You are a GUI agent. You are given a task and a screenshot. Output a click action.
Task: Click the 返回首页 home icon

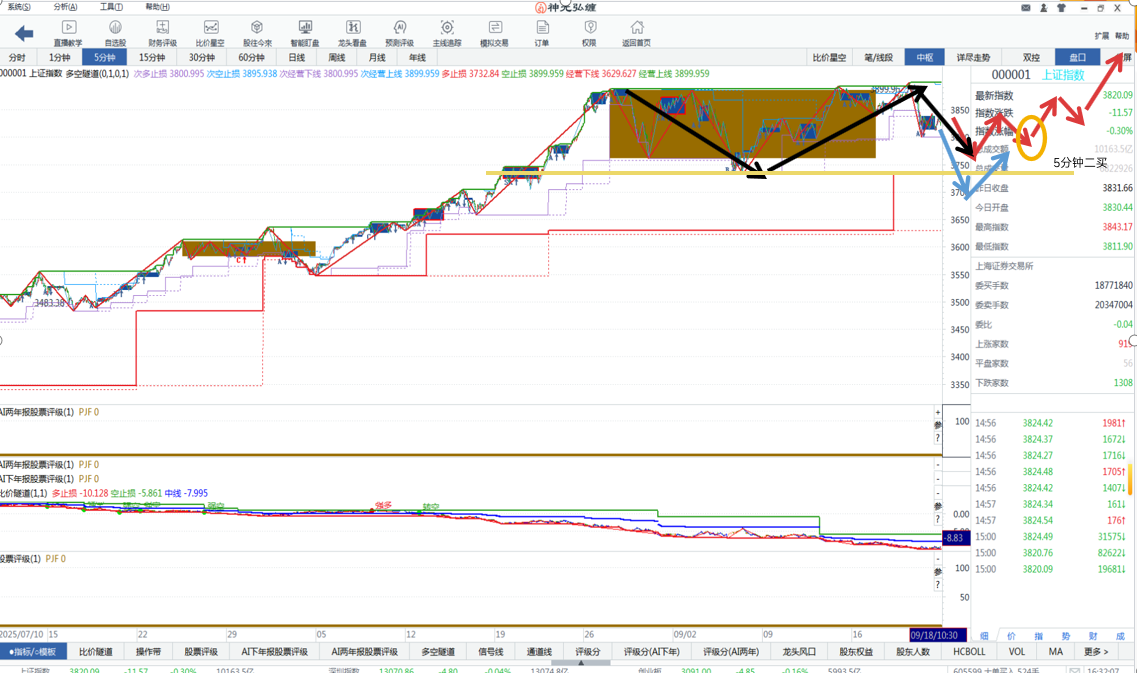point(636,33)
